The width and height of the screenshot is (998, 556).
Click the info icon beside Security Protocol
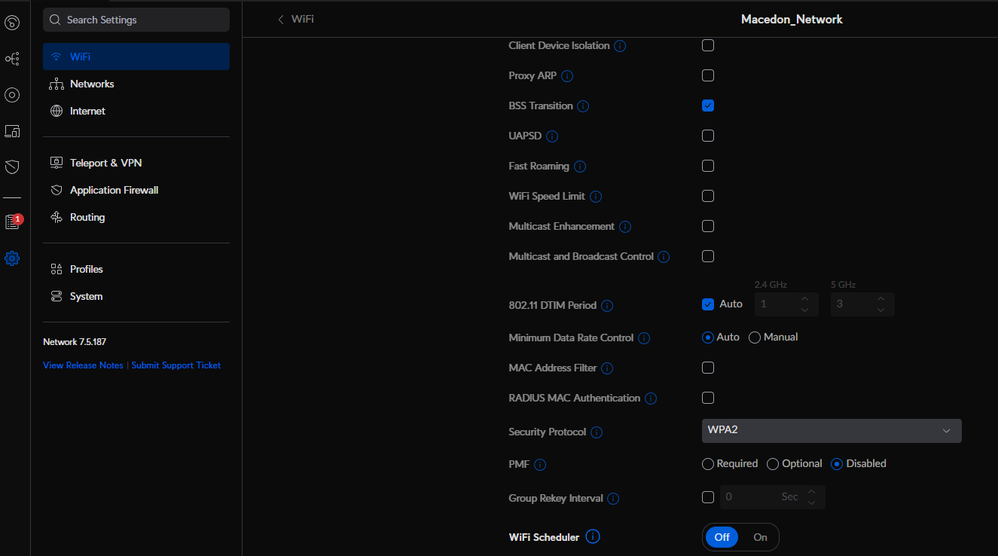(x=596, y=433)
